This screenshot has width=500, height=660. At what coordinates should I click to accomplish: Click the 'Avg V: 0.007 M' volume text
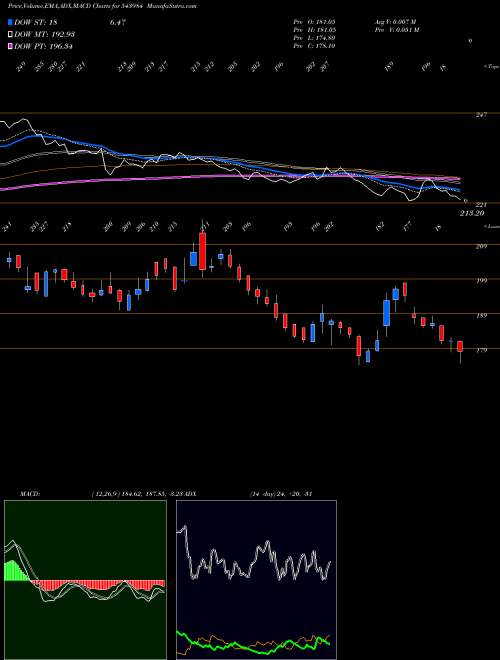pyautogui.click(x=395, y=21)
